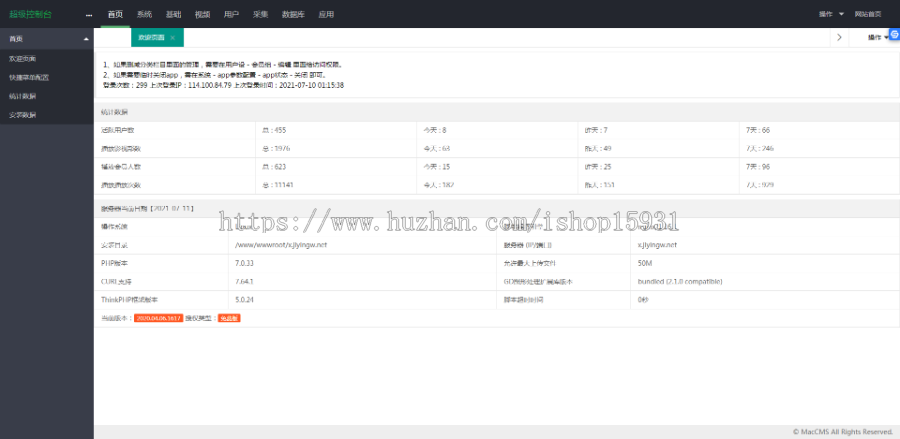Viewport: 900px width, 439px height.
Task: Open the 采集 top menu
Action: [261, 14]
